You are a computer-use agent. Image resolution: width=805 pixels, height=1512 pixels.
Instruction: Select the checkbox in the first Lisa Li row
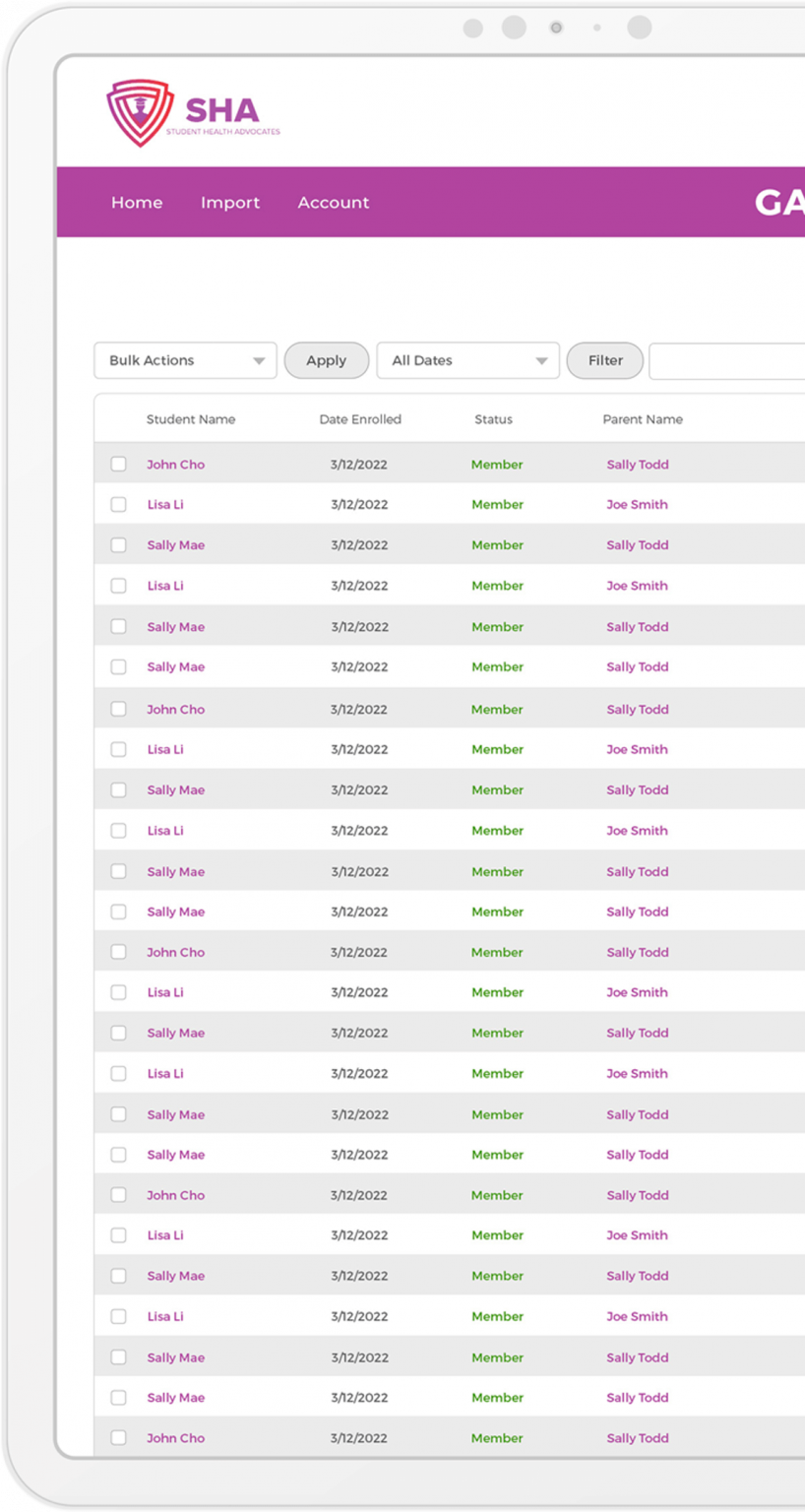click(x=119, y=505)
